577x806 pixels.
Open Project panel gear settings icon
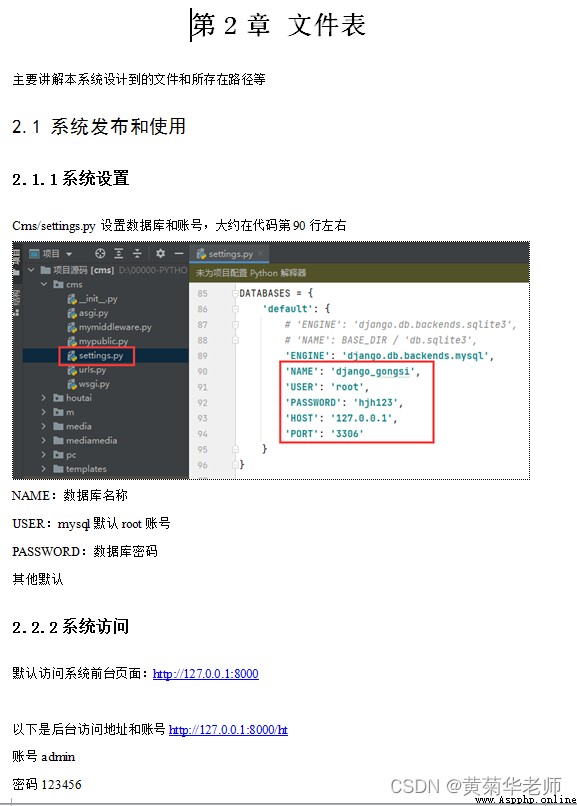point(160,253)
